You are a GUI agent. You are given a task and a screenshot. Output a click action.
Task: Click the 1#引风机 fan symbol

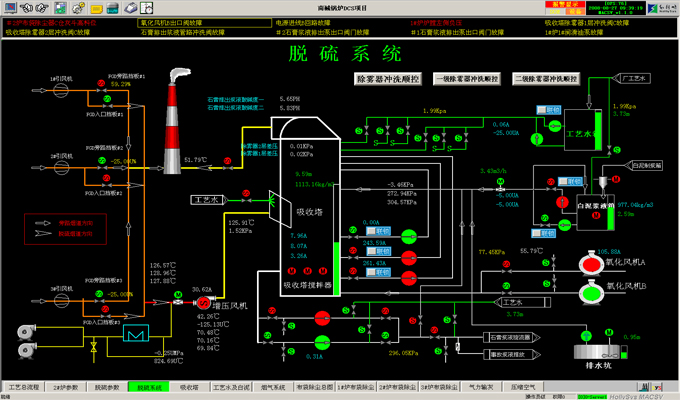pos(61,90)
